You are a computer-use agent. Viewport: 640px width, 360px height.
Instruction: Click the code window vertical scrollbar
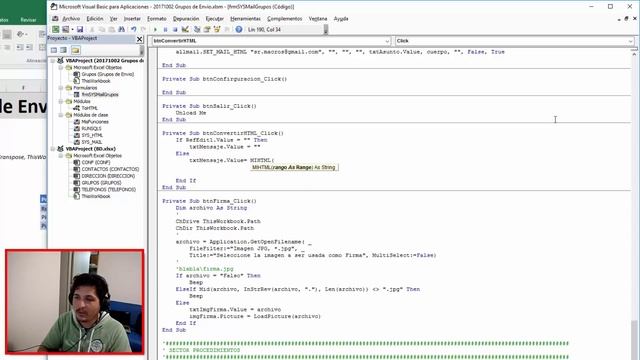[x=634, y=204]
